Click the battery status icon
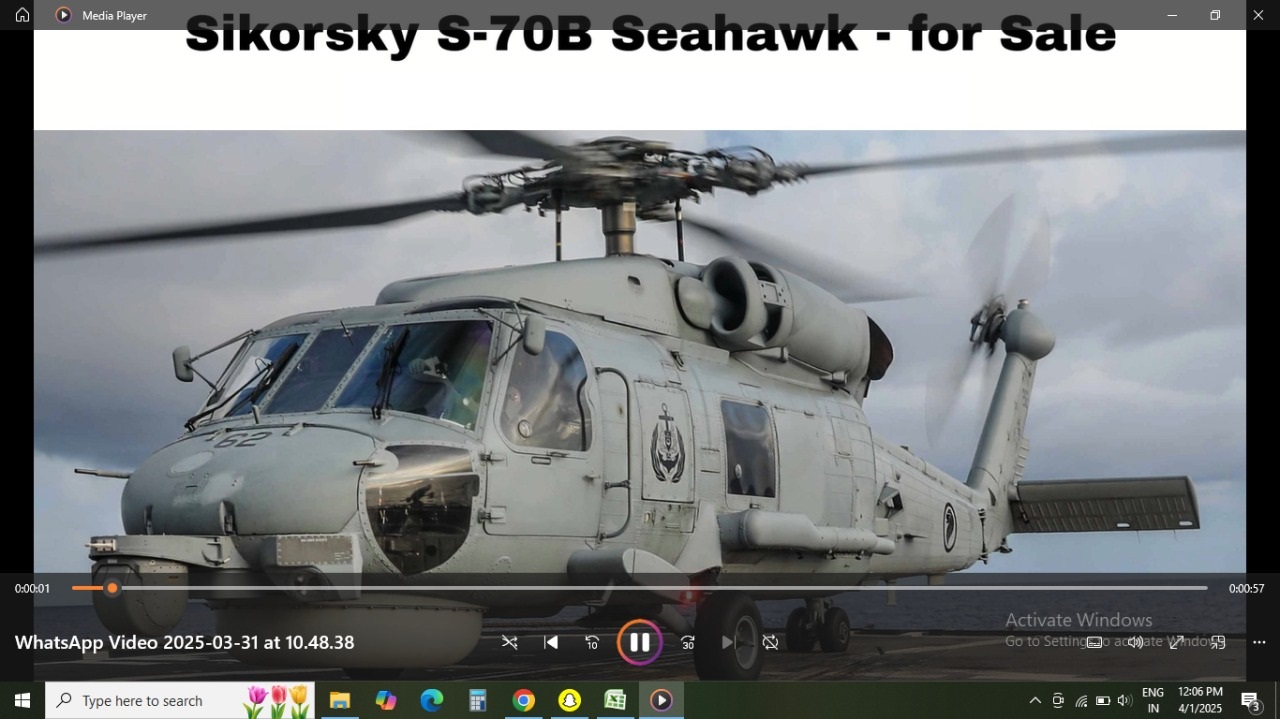The height and width of the screenshot is (719, 1280). click(1103, 701)
